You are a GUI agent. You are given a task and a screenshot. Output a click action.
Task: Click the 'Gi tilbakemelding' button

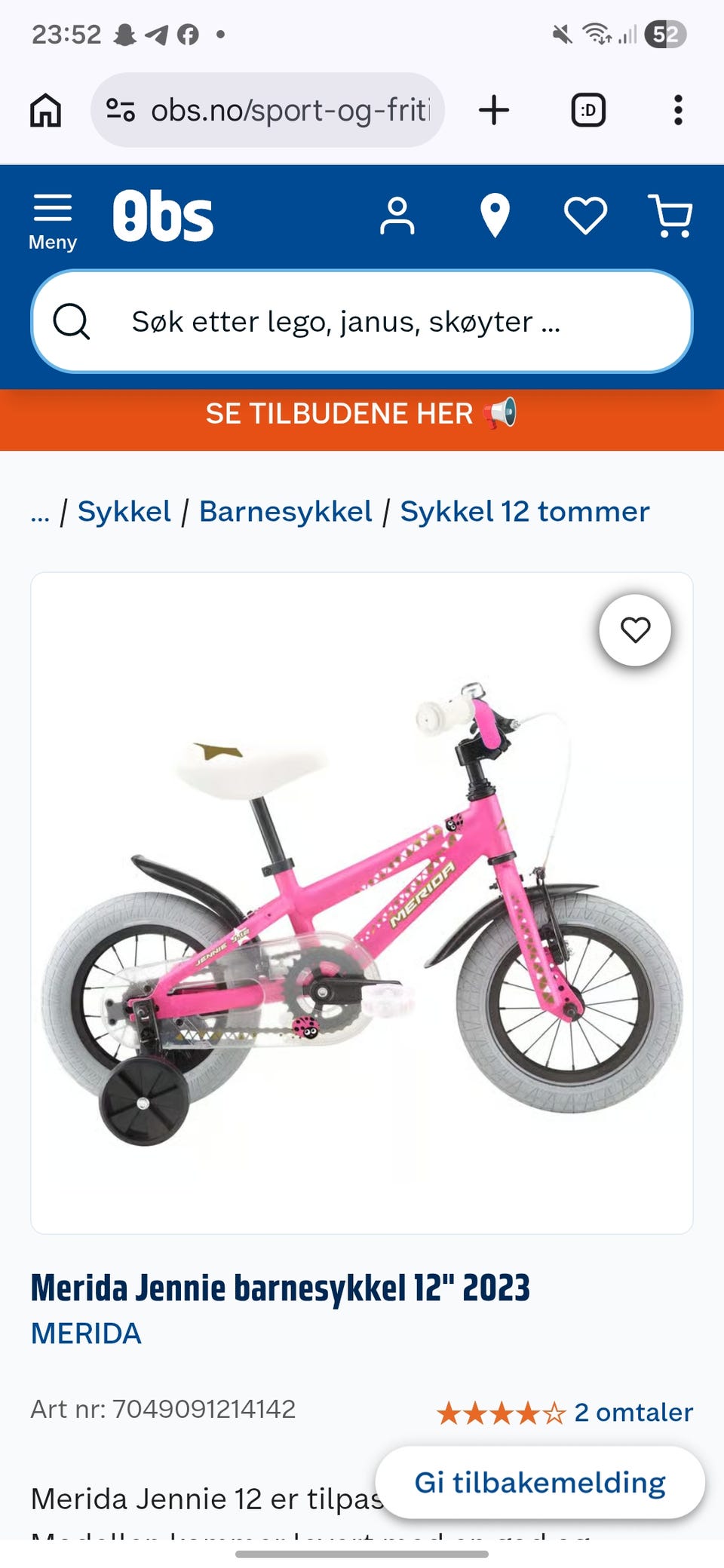[x=540, y=1482]
